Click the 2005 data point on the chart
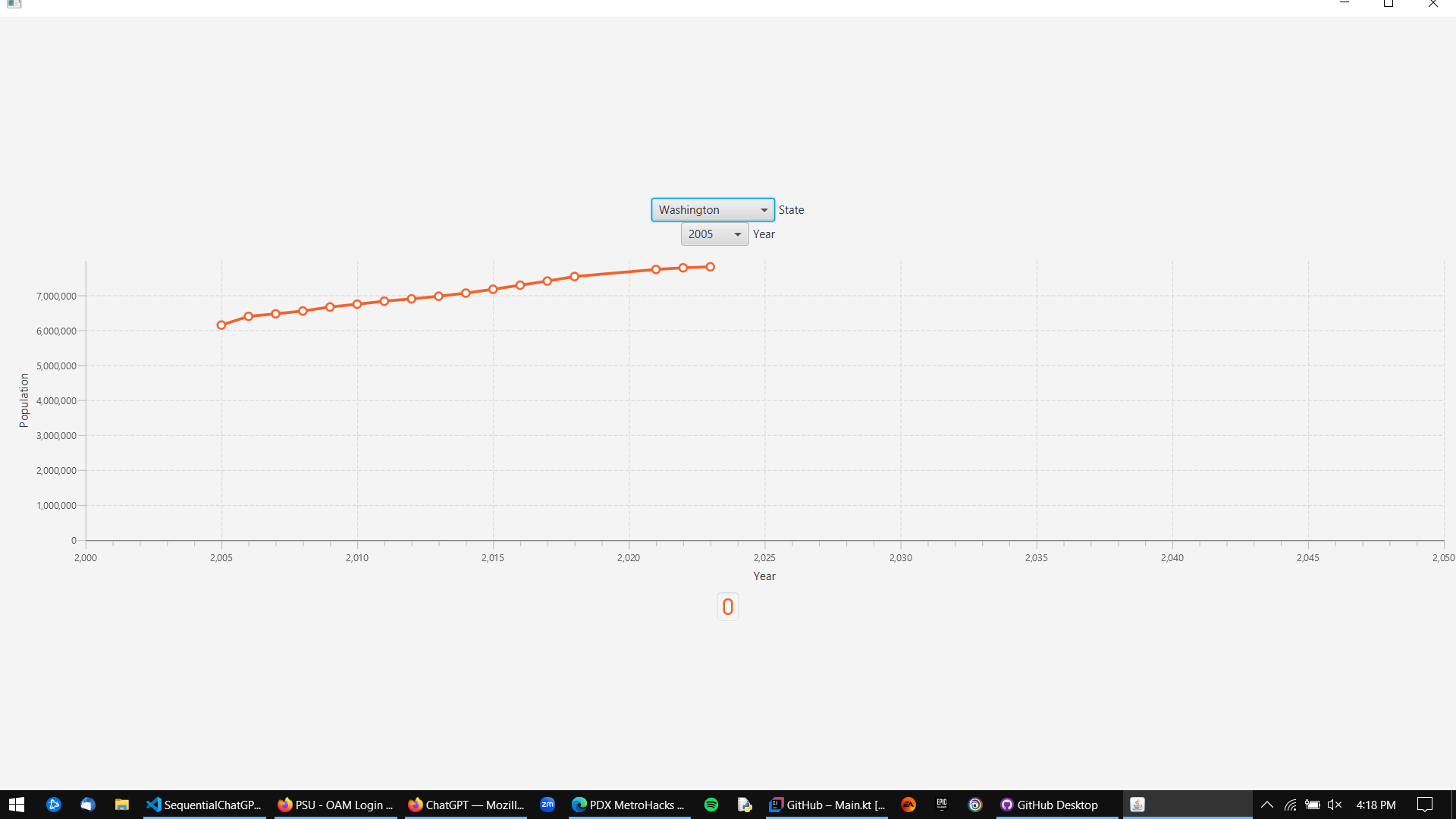 click(221, 325)
